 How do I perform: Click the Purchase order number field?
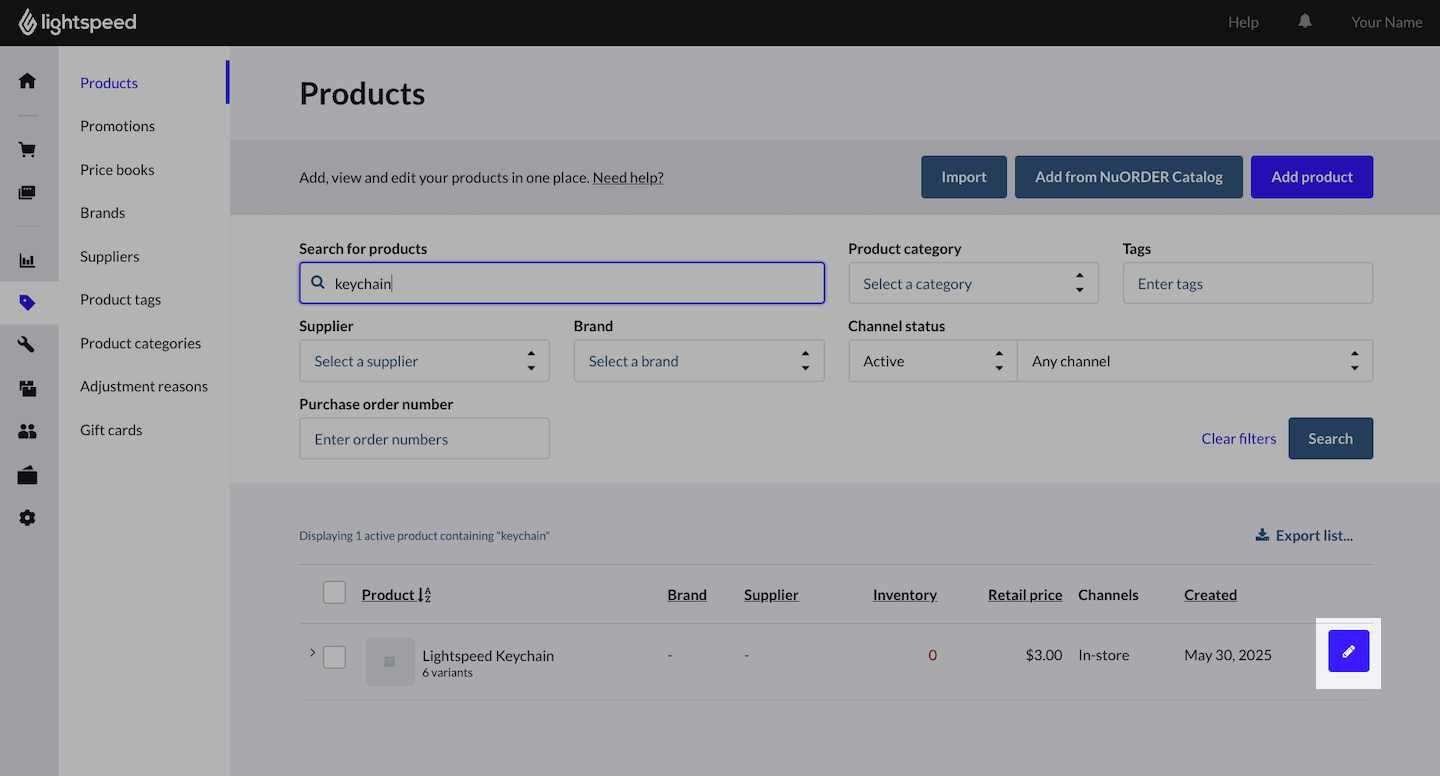424,439
